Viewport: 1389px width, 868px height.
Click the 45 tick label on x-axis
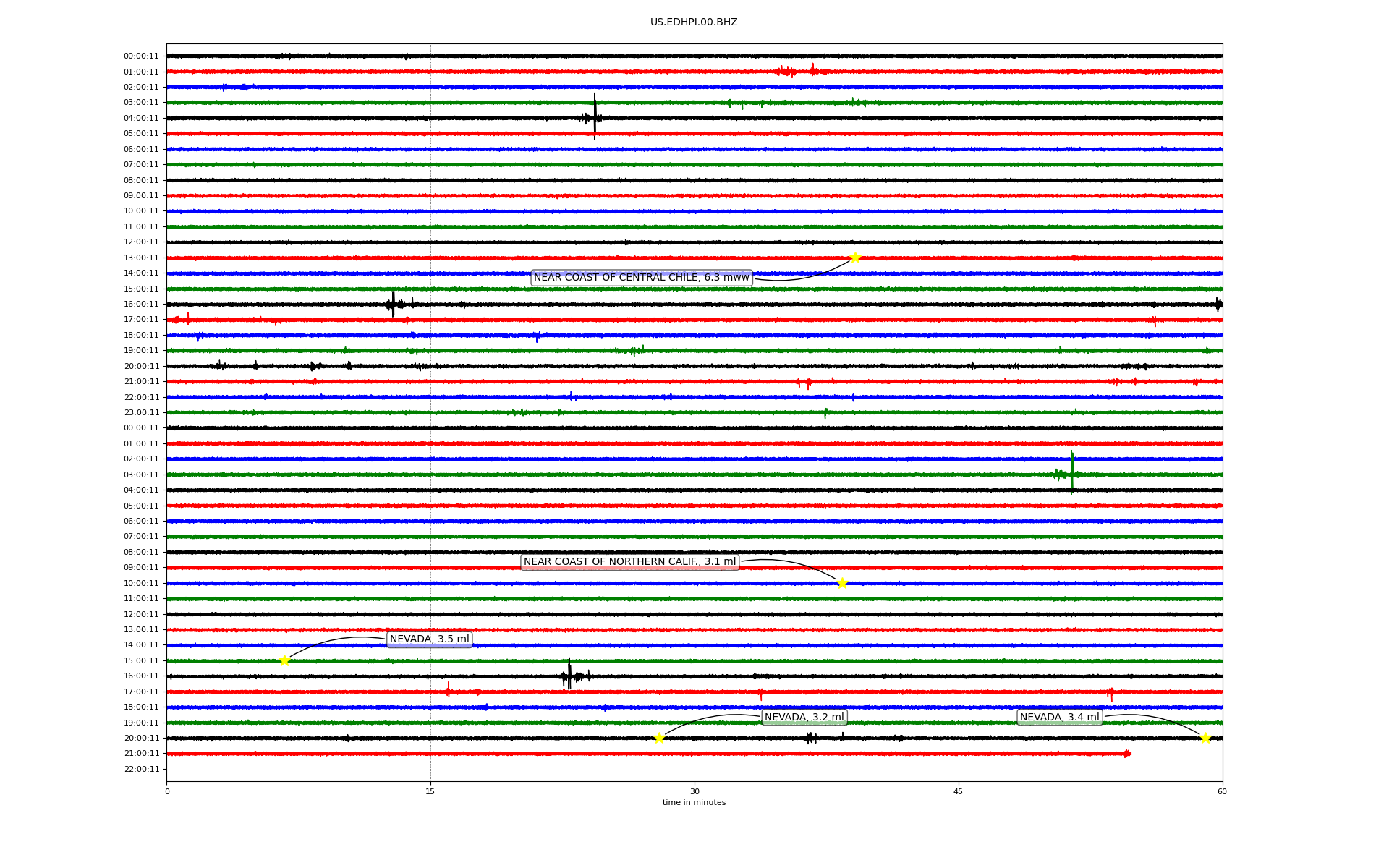point(959,791)
